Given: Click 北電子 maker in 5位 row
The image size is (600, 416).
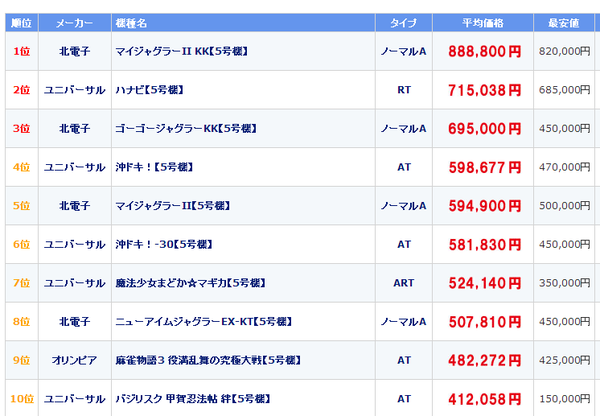Looking at the screenshot, I should pyautogui.click(x=75, y=206).
